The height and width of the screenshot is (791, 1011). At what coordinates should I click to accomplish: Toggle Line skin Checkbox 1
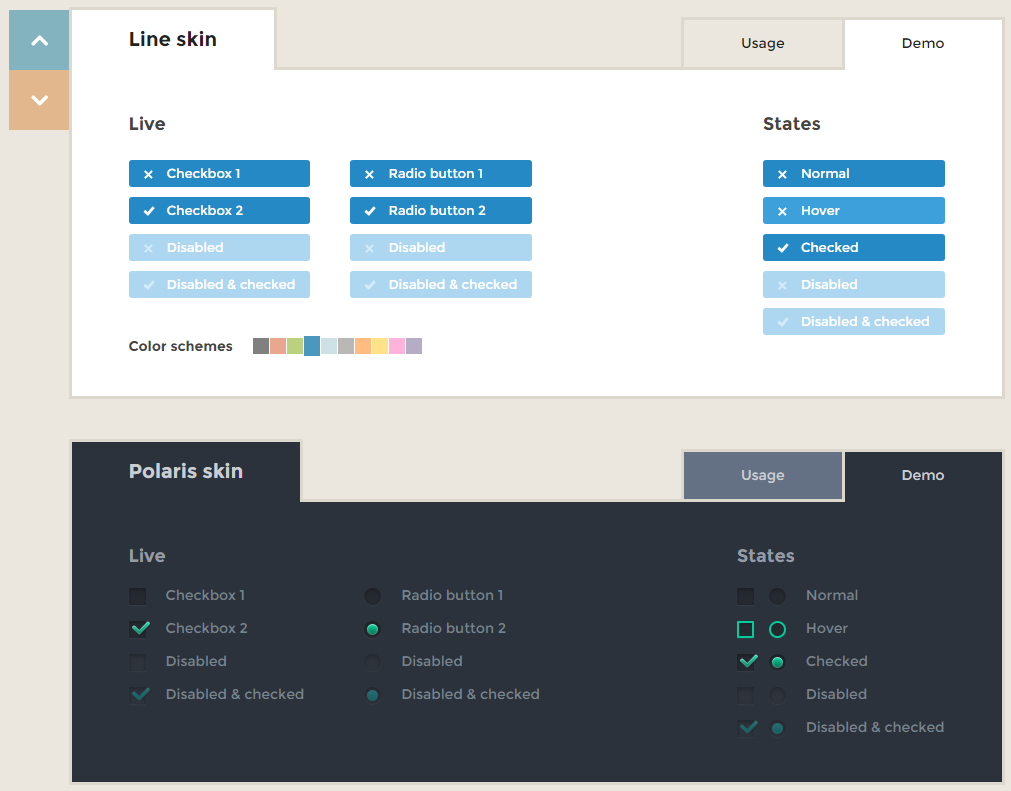click(x=219, y=173)
